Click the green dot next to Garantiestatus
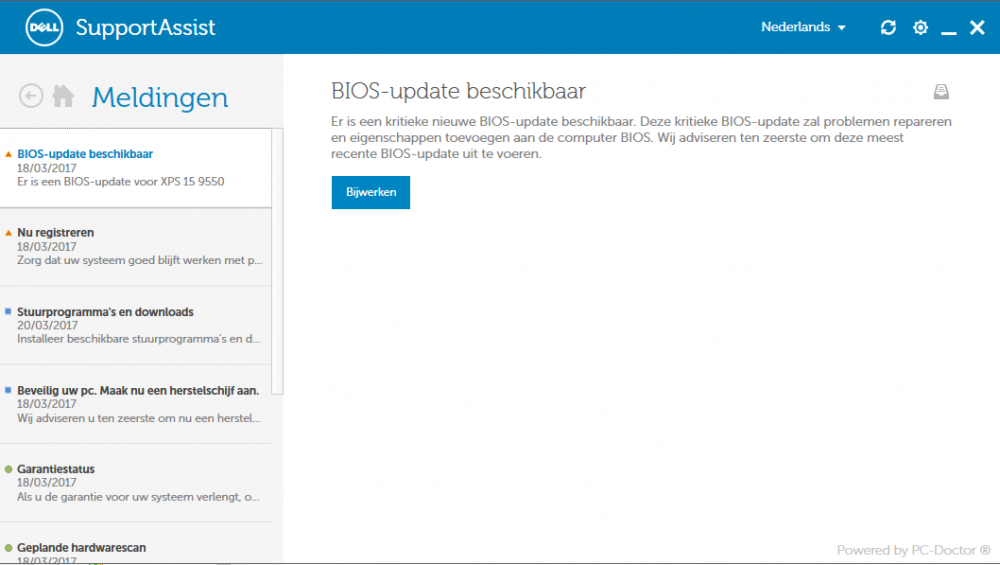Viewport: 1000px width, 565px height. pos(8,469)
